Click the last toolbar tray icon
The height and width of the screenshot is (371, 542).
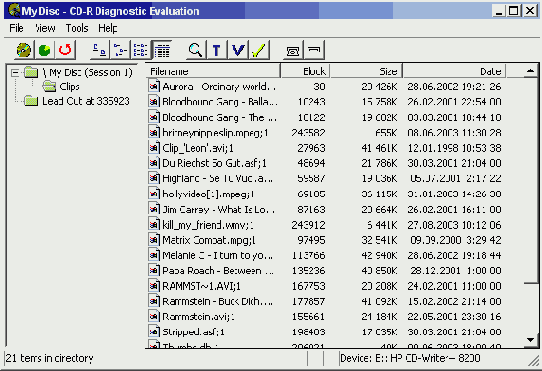pos(314,50)
